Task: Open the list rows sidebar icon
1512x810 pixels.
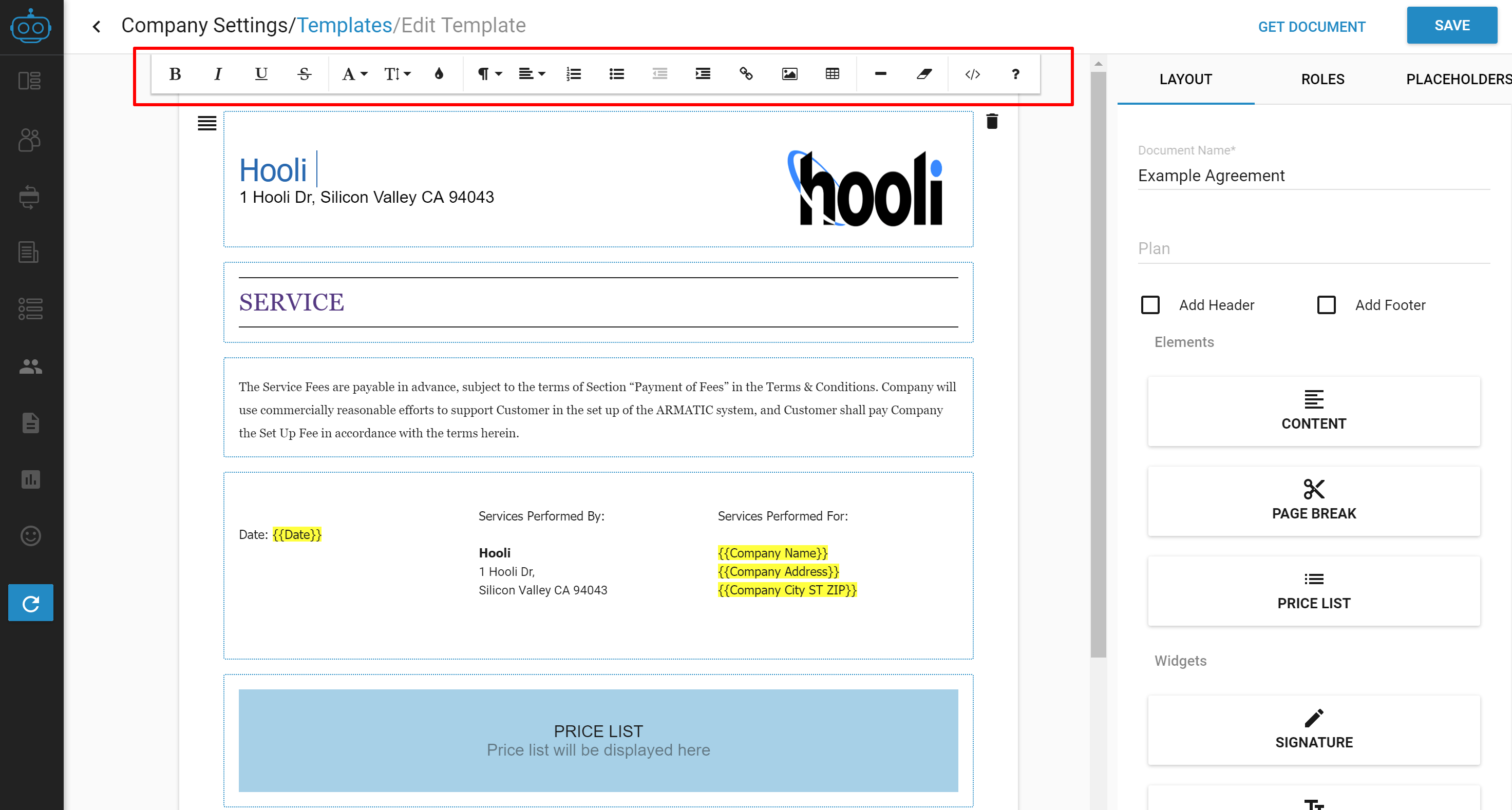Action: [30, 308]
